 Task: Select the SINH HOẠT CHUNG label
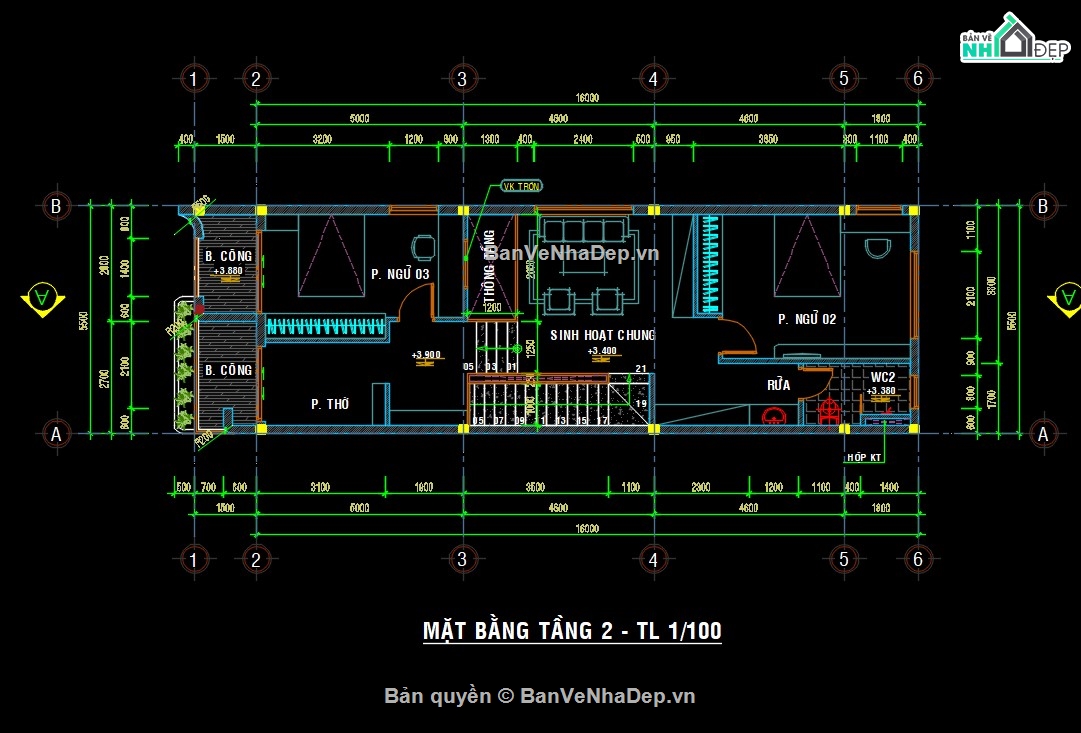[603, 335]
